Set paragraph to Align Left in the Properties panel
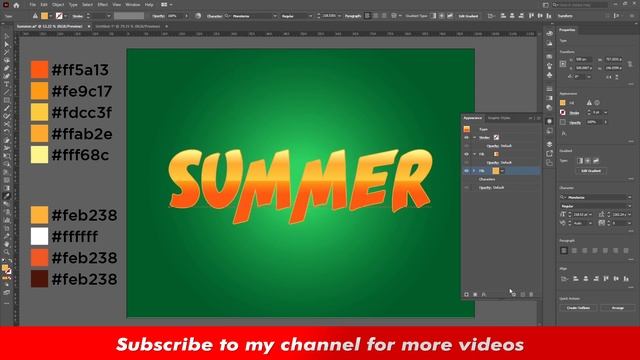Viewport: 640px width, 360px height. pos(564,250)
